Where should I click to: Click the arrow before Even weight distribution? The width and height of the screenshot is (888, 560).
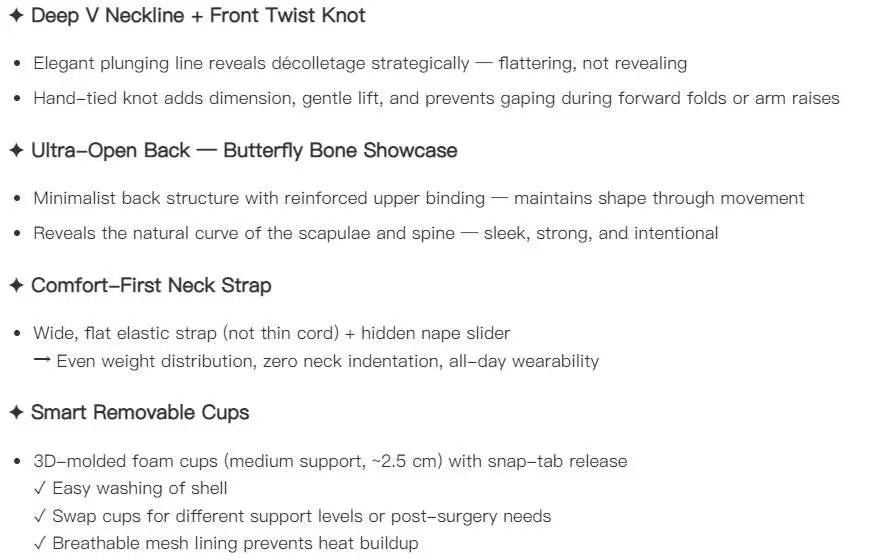coord(42,360)
